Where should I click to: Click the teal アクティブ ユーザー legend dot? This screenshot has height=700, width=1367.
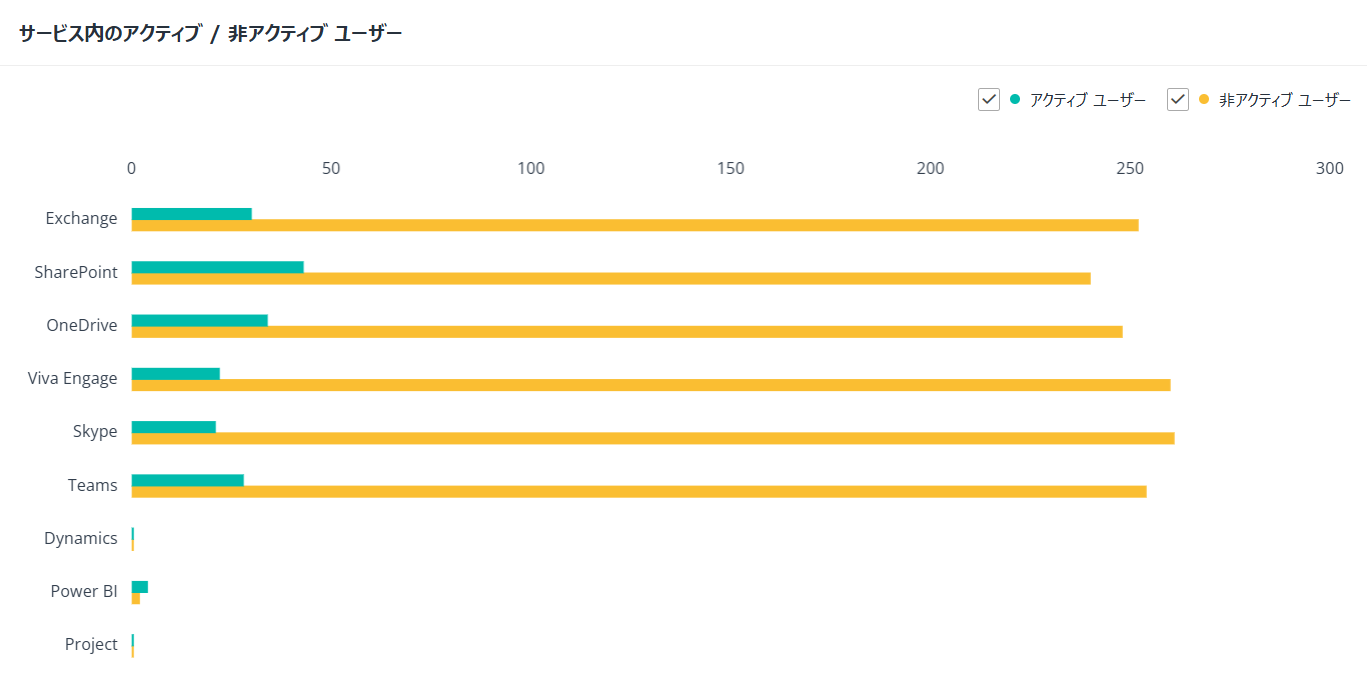1015,99
